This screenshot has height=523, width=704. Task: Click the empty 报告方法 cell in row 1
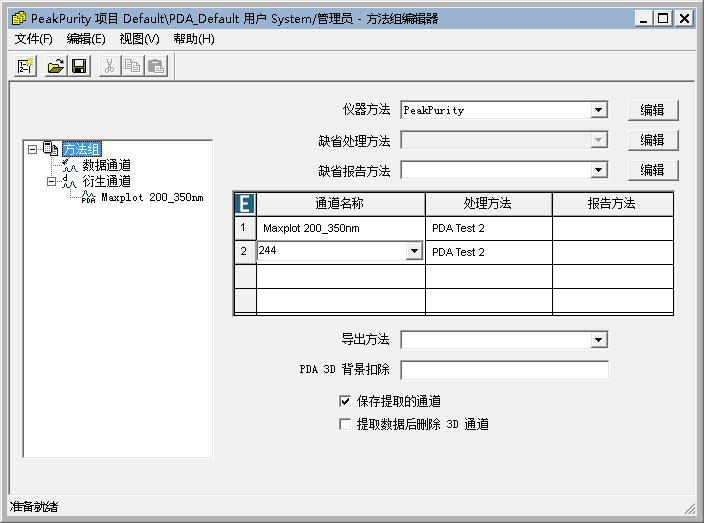(x=612, y=228)
